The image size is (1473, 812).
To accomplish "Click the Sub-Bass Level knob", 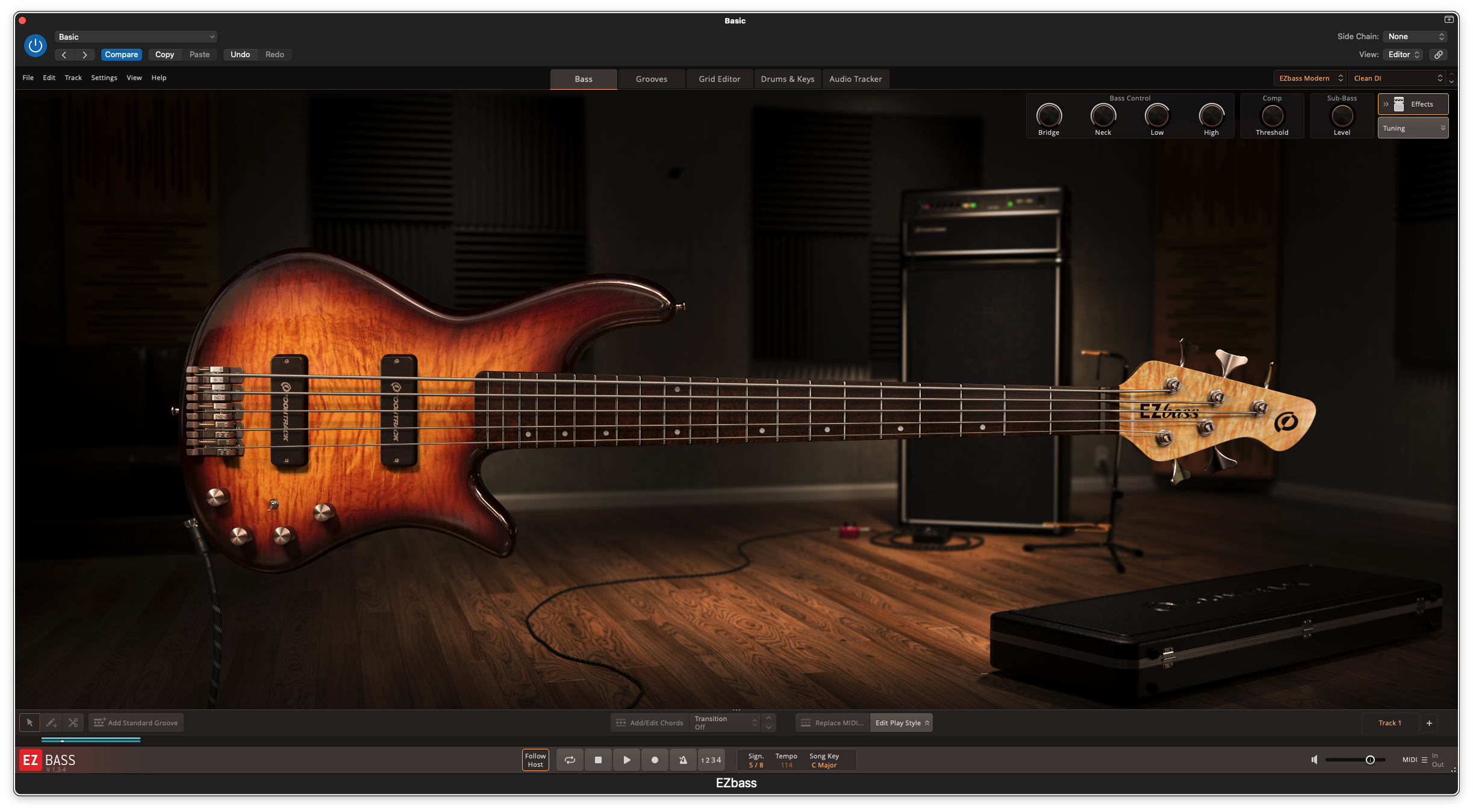I will [1342, 116].
